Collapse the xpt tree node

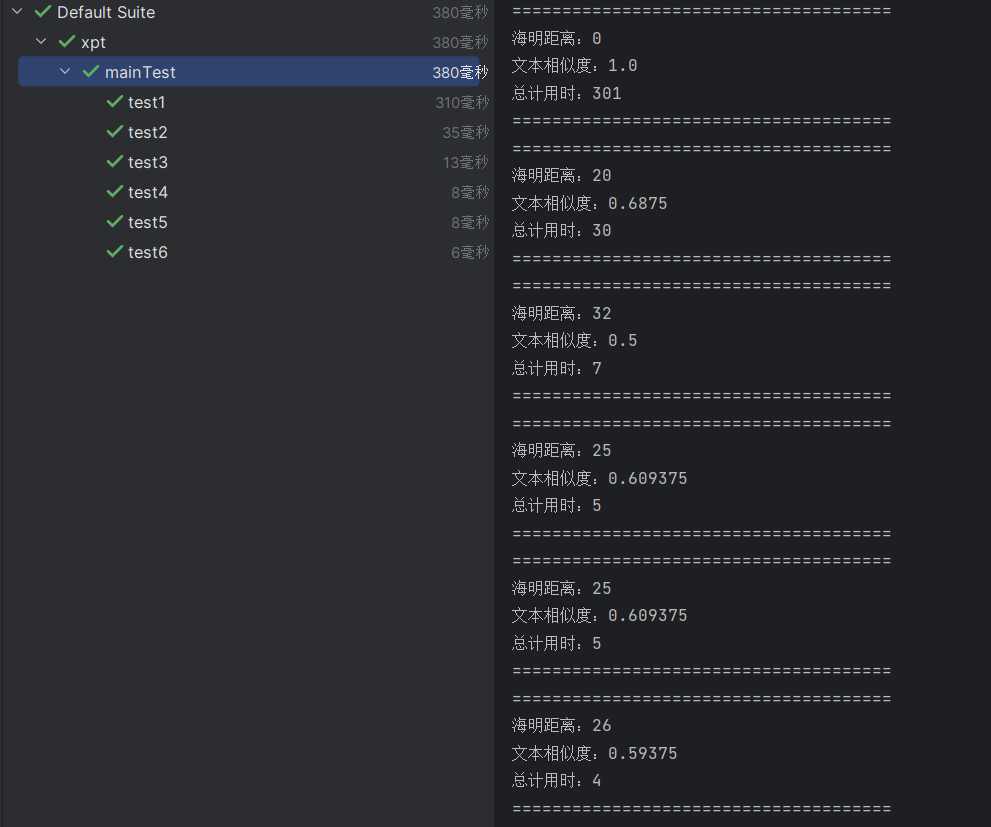[41, 42]
